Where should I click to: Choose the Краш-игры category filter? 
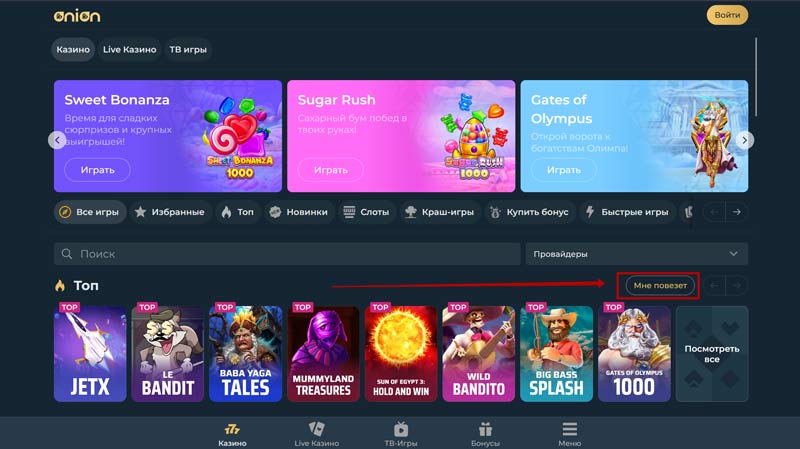439,212
